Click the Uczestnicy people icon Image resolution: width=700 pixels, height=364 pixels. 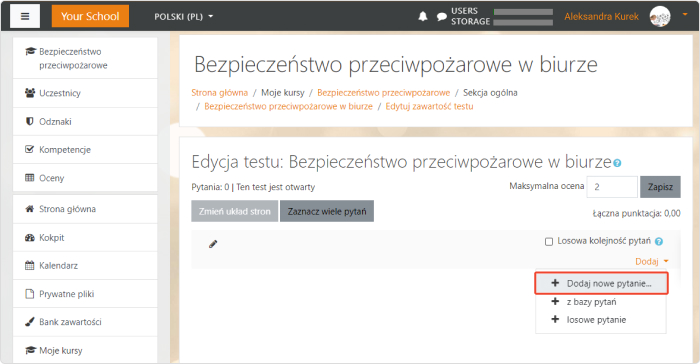(x=30, y=93)
